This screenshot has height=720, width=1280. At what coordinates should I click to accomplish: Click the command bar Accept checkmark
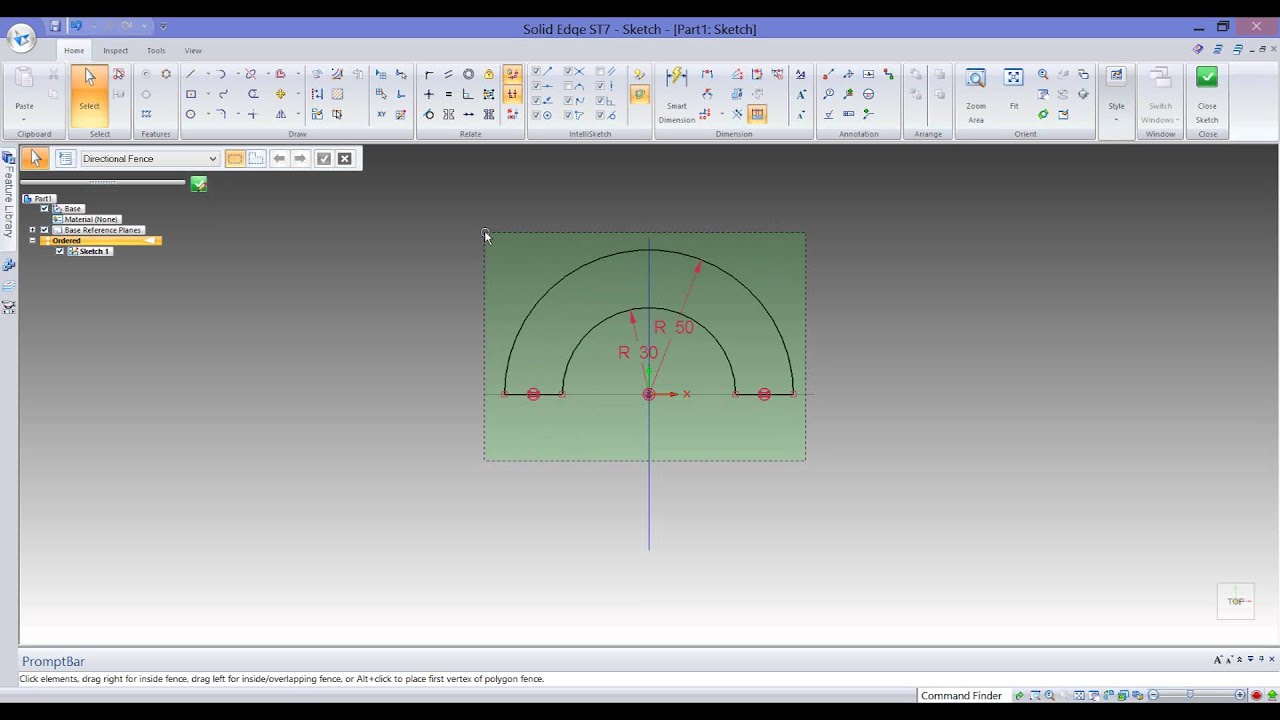(324, 158)
